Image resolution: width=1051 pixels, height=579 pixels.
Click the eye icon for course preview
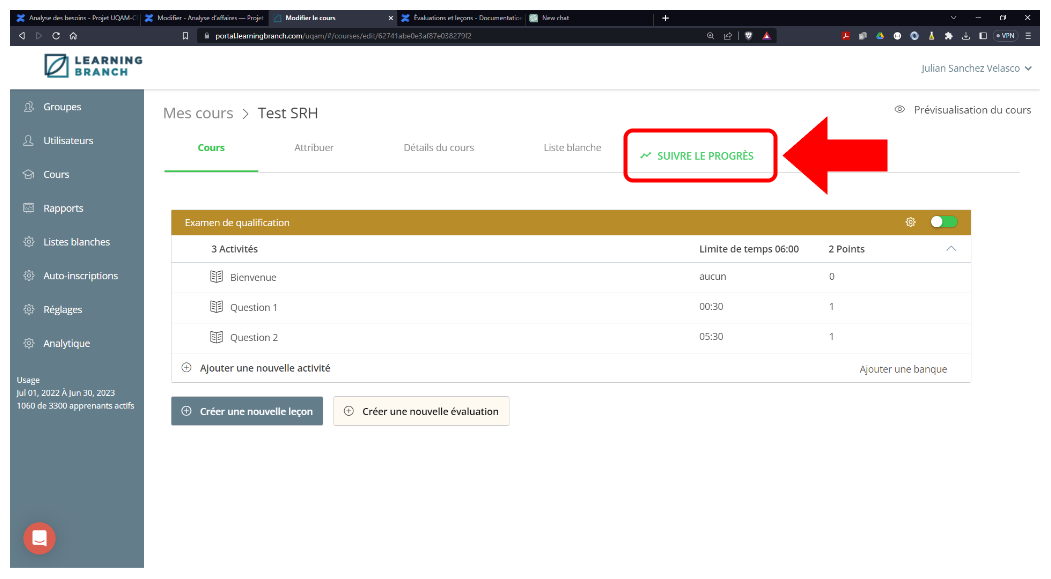900,110
